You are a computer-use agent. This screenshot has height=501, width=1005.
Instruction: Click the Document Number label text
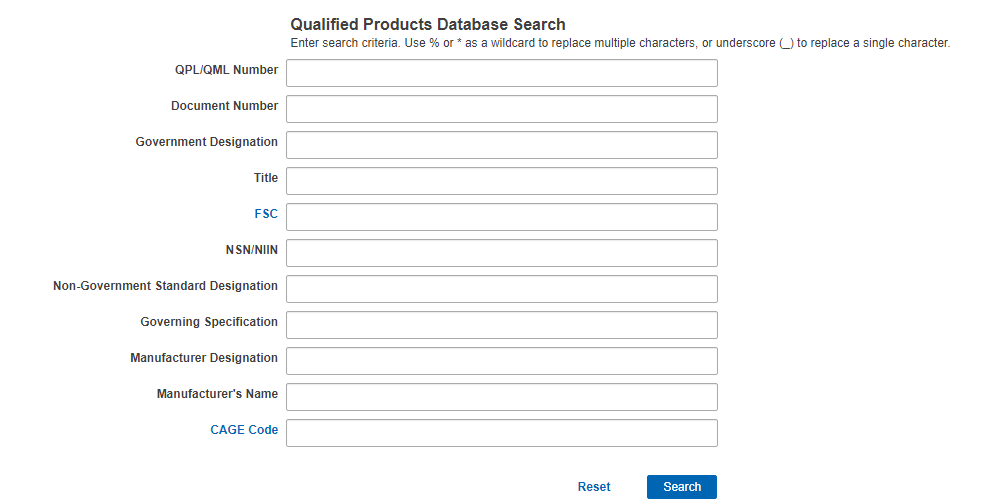coord(224,106)
